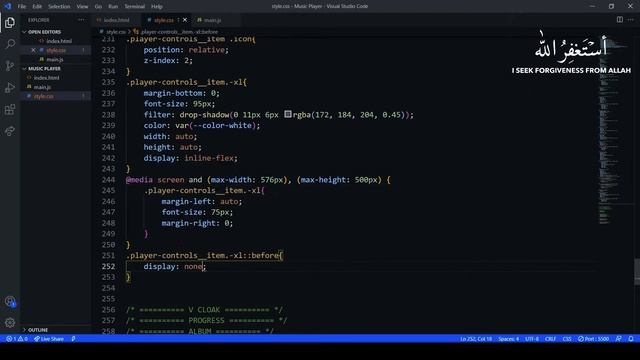Image resolution: width=640 pixels, height=360 pixels.
Task: Collapse the Open Editors section
Action: pos(44,31)
